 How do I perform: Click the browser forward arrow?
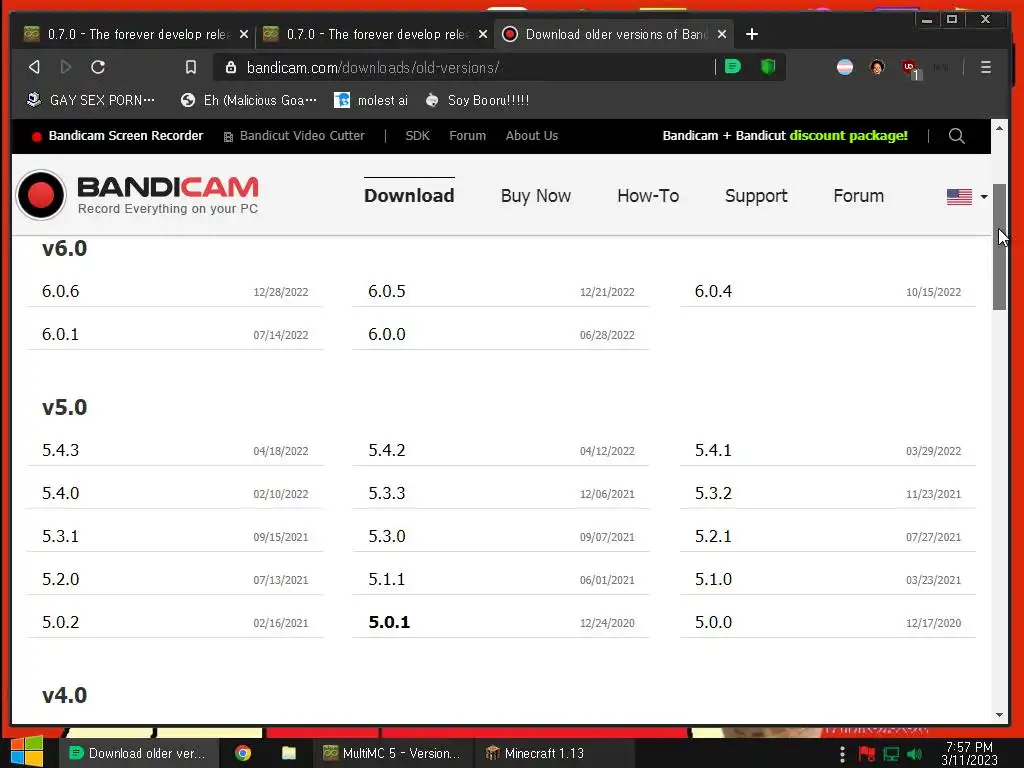[65, 67]
